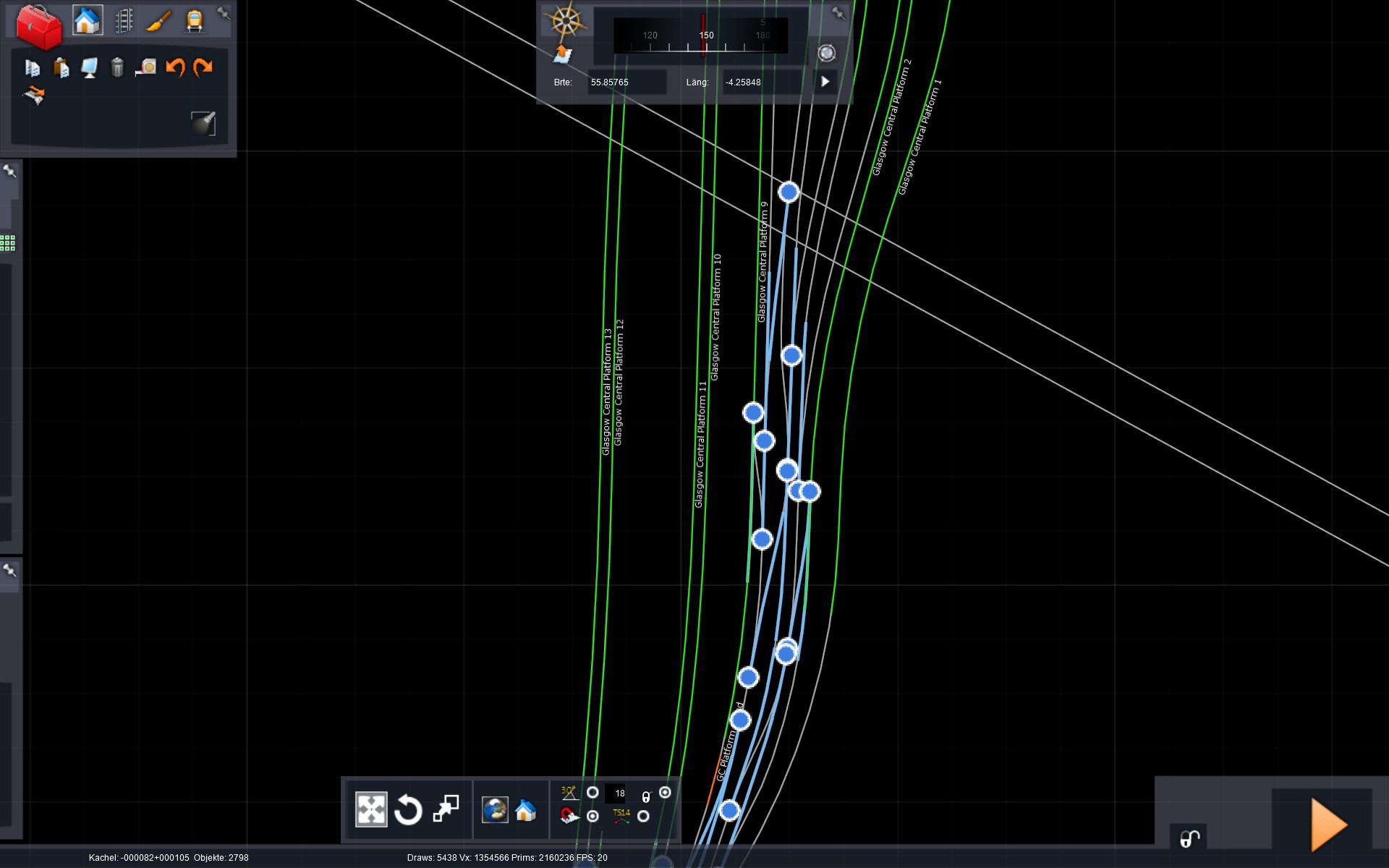Toggle the magnet snap-to-terrain radio

(x=592, y=817)
